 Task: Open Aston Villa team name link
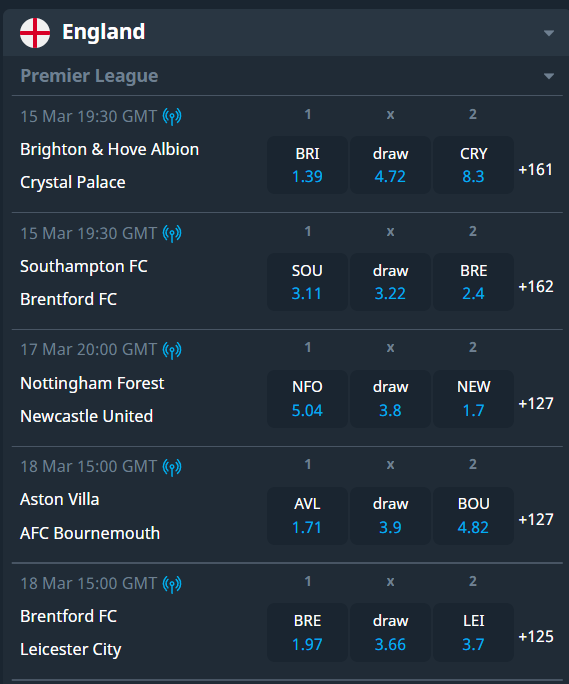tap(60, 499)
